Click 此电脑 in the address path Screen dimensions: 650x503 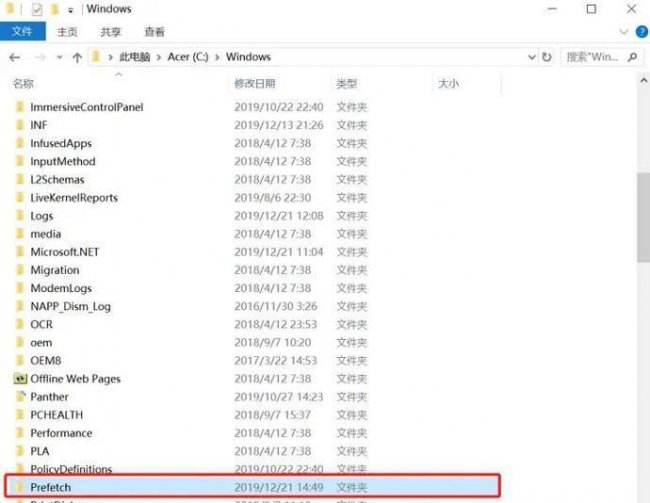[135, 57]
